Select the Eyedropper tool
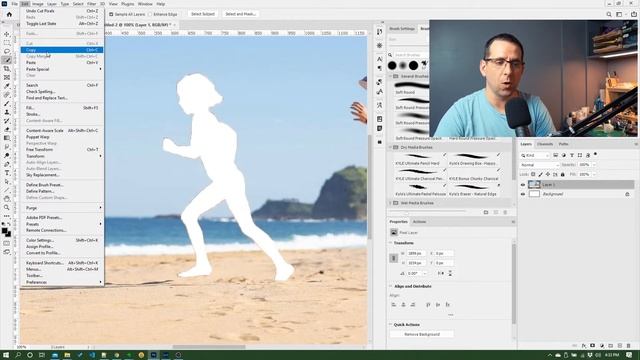This screenshot has height=360, width=640. click(x=7, y=86)
